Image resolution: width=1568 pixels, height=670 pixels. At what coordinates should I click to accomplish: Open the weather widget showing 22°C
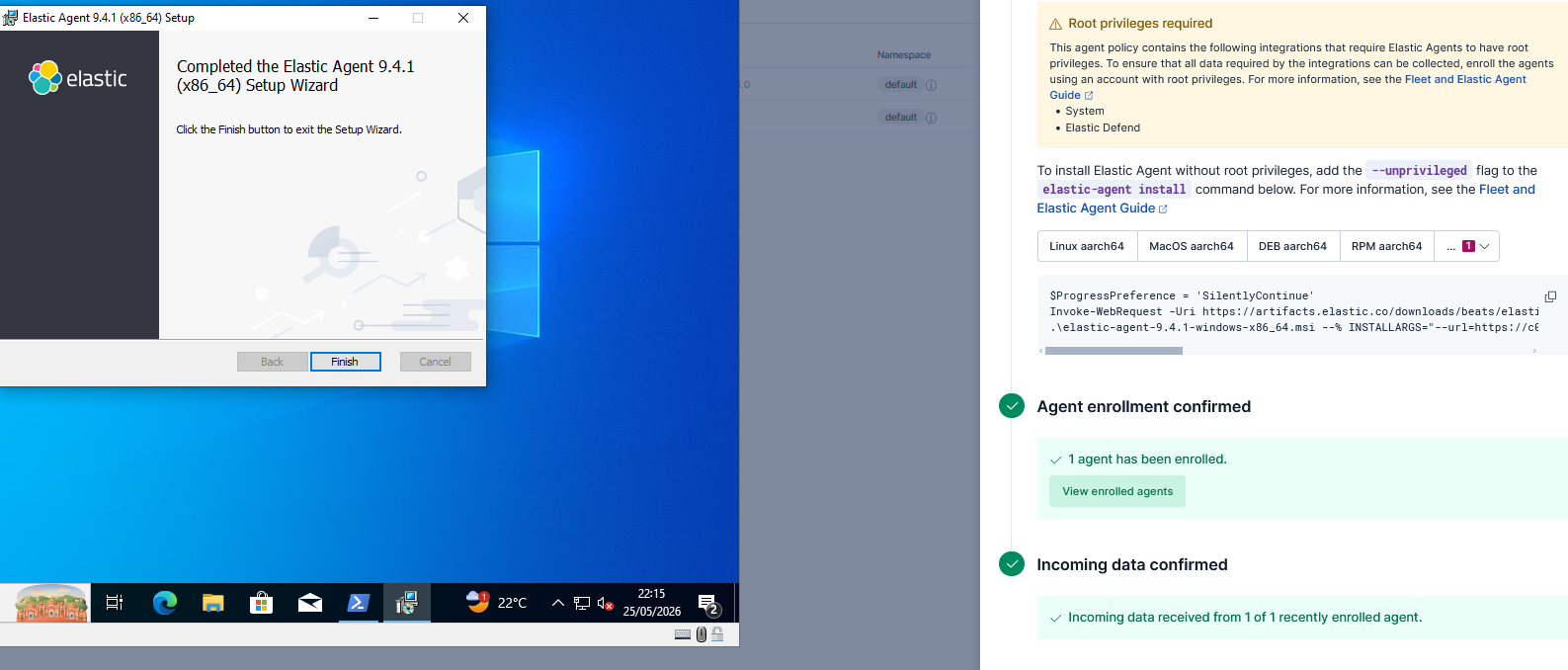tap(497, 602)
